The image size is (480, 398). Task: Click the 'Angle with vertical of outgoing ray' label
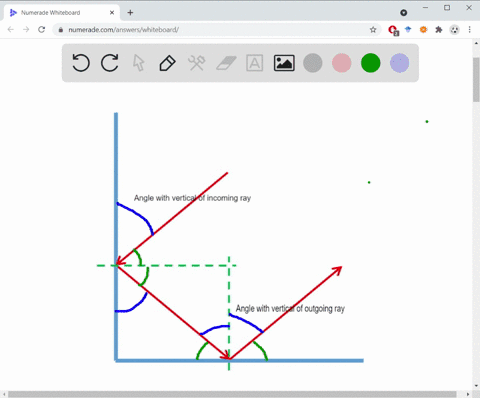point(290,309)
